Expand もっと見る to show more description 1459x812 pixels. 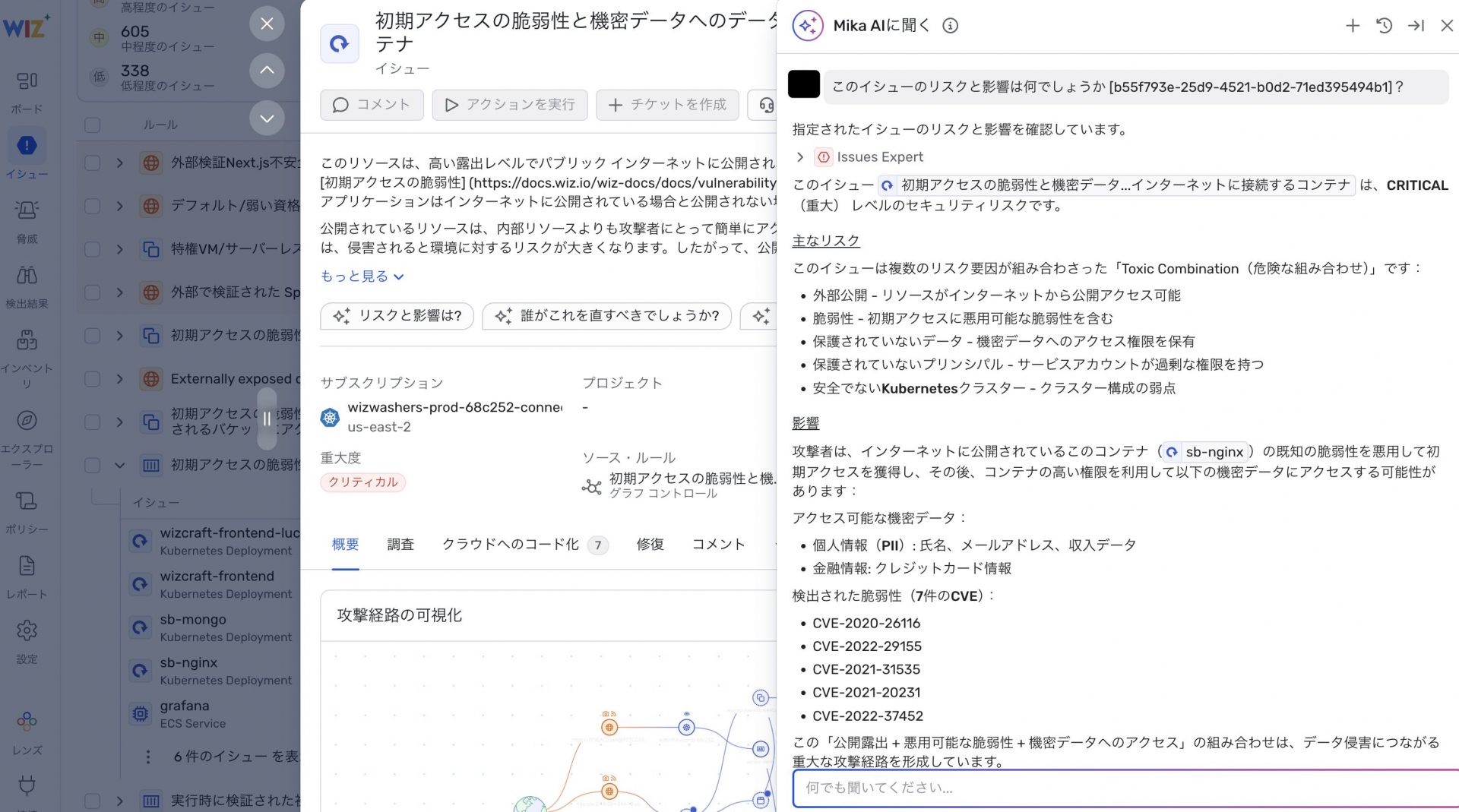(362, 276)
